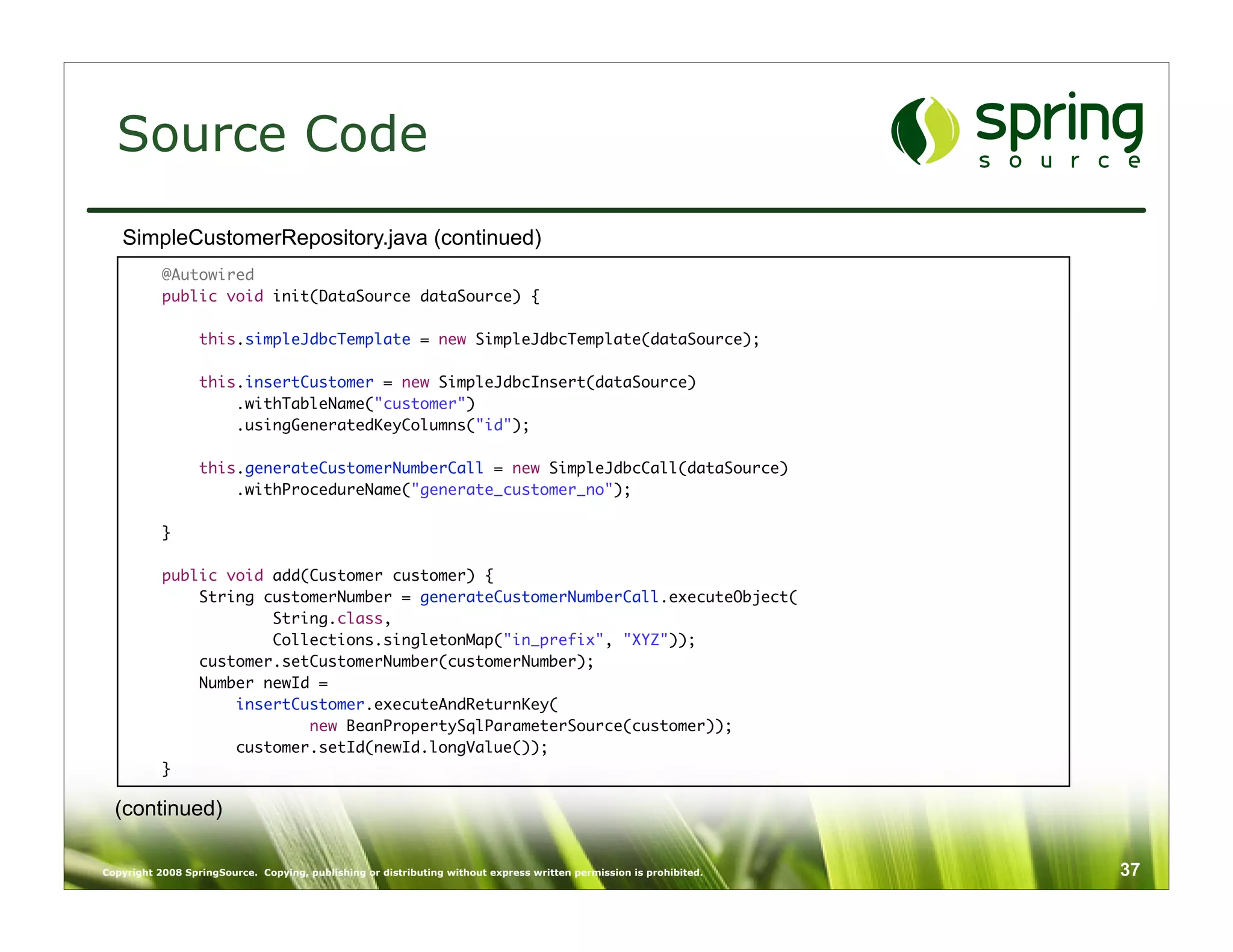Click the '(continued)' note below the code box

click(169, 808)
